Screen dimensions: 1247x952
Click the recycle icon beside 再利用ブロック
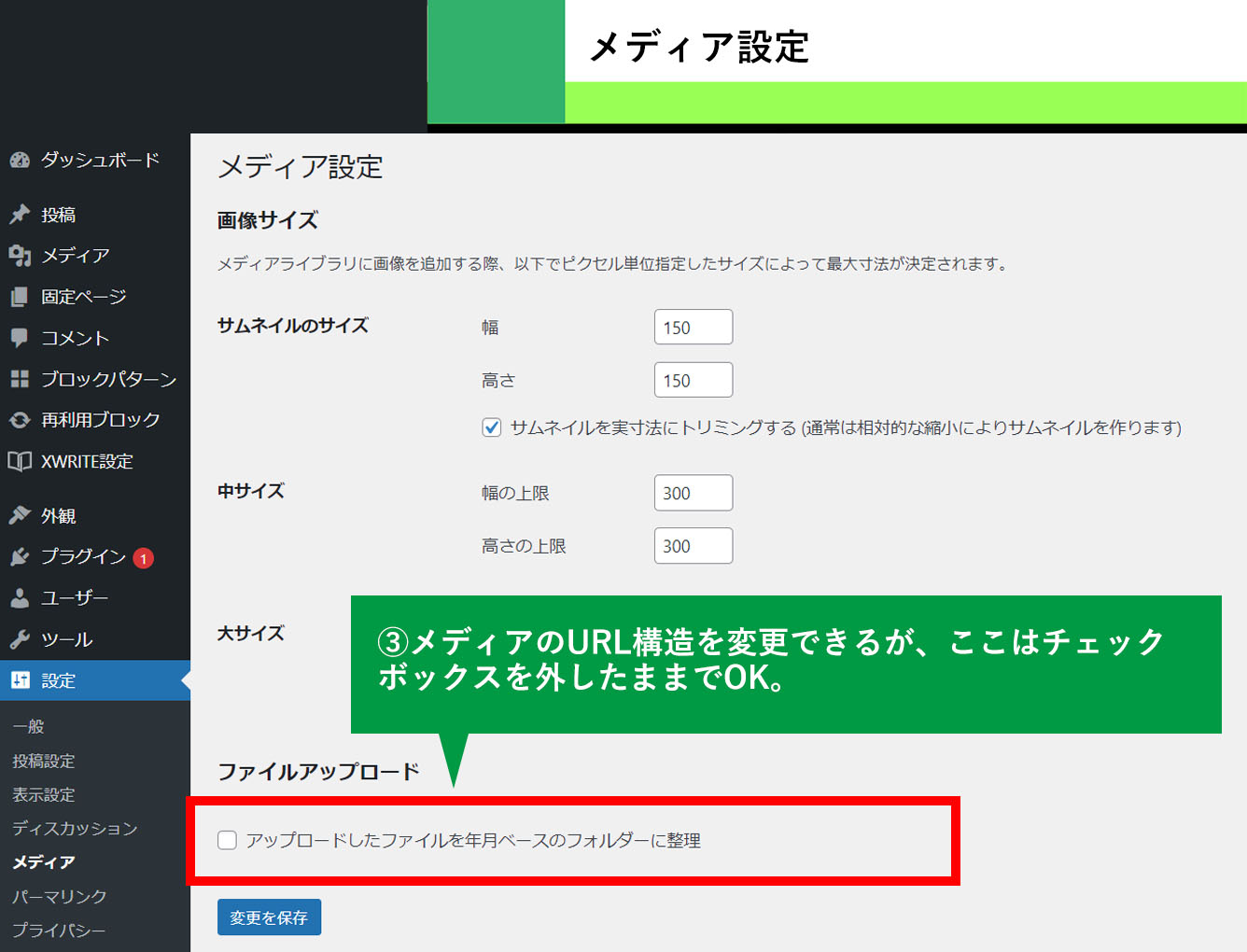point(20,420)
